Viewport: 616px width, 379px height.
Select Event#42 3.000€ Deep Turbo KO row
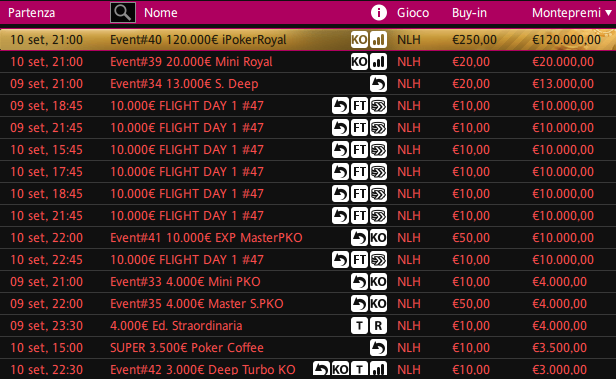pyautogui.click(x=308, y=369)
